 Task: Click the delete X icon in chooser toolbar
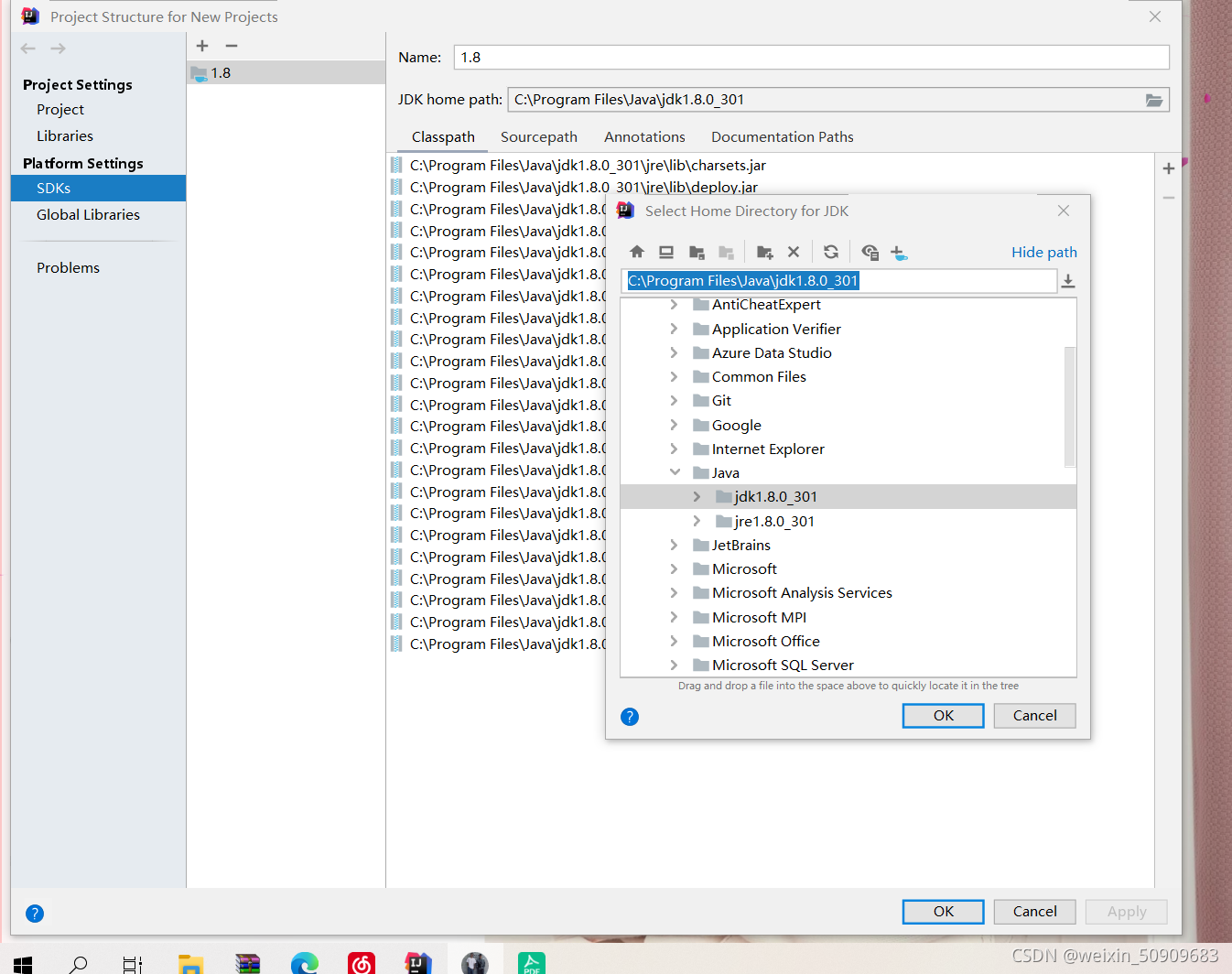point(794,252)
